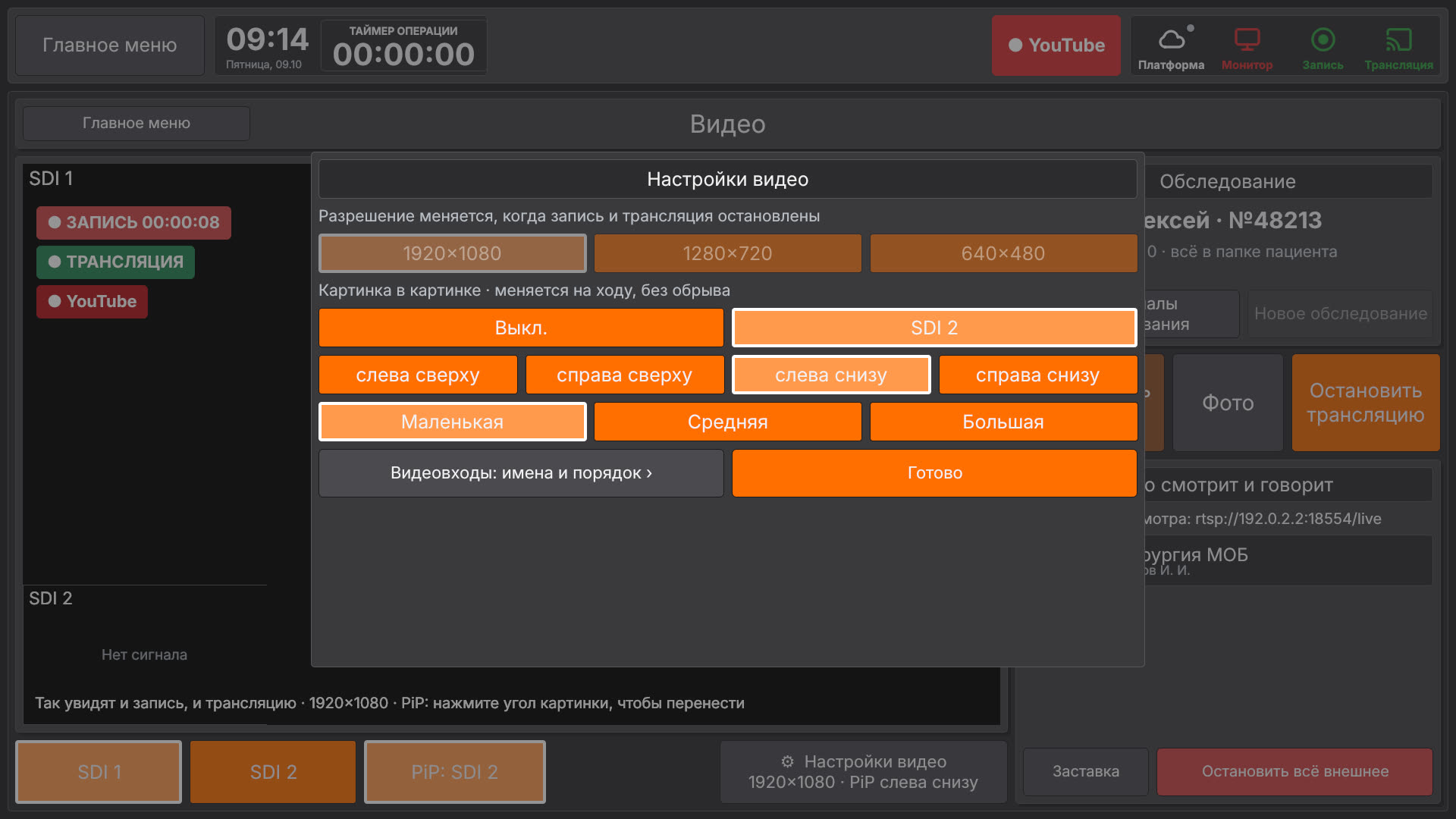Click the Заставка button
Viewport: 1456px width, 819px height.
(x=1086, y=772)
